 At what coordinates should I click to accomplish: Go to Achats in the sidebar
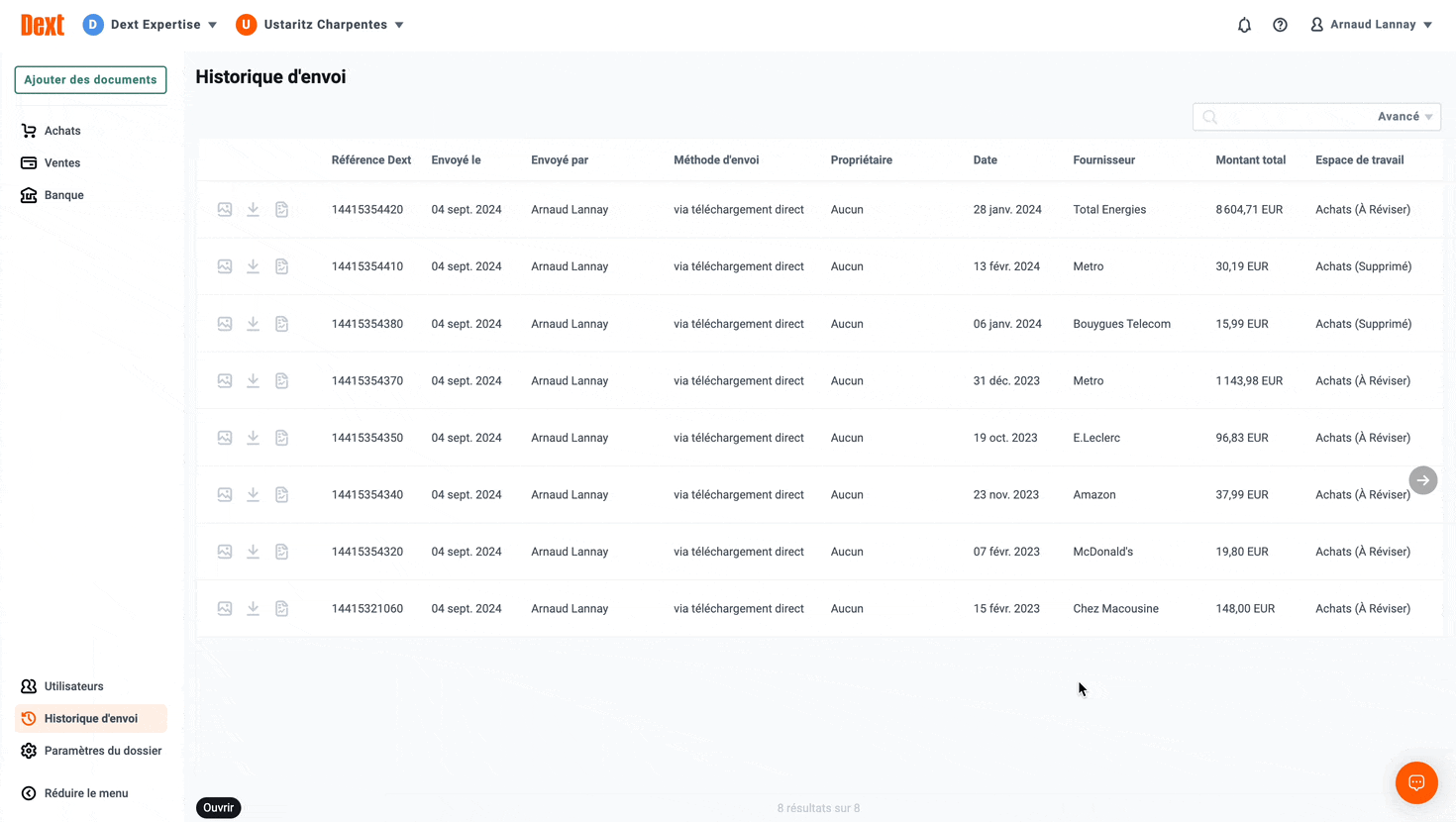point(62,131)
